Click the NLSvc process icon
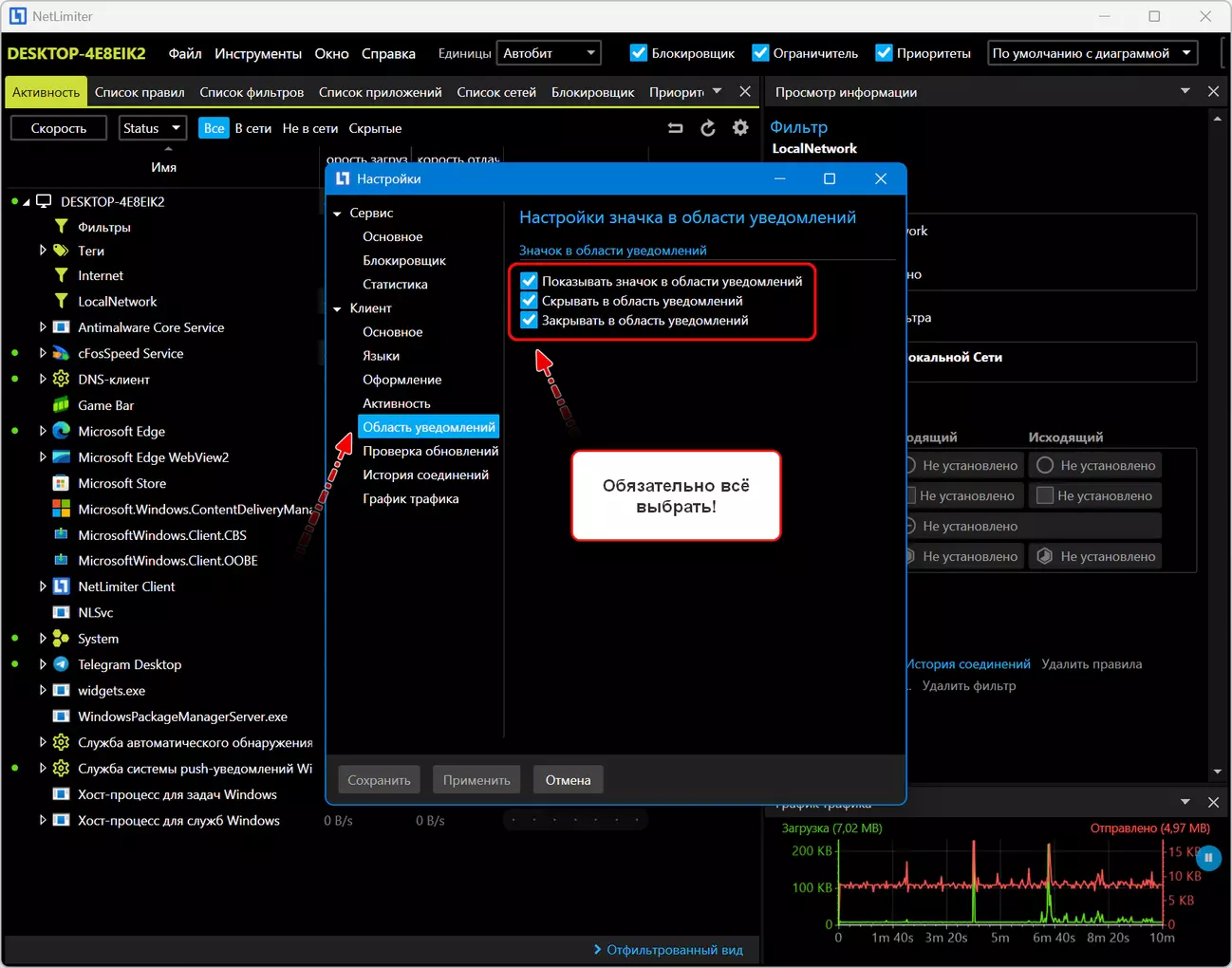The image size is (1232, 968). pyautogui.click(x=62, y=613)
